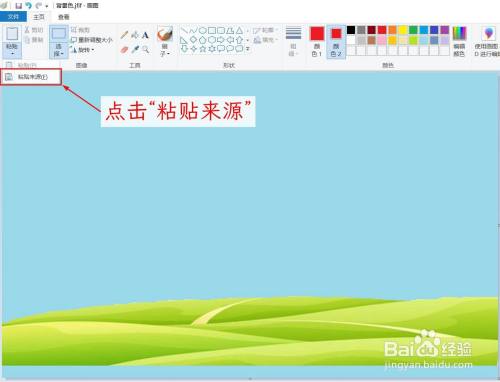Pick the Up arrow shape

pos(239,40)
